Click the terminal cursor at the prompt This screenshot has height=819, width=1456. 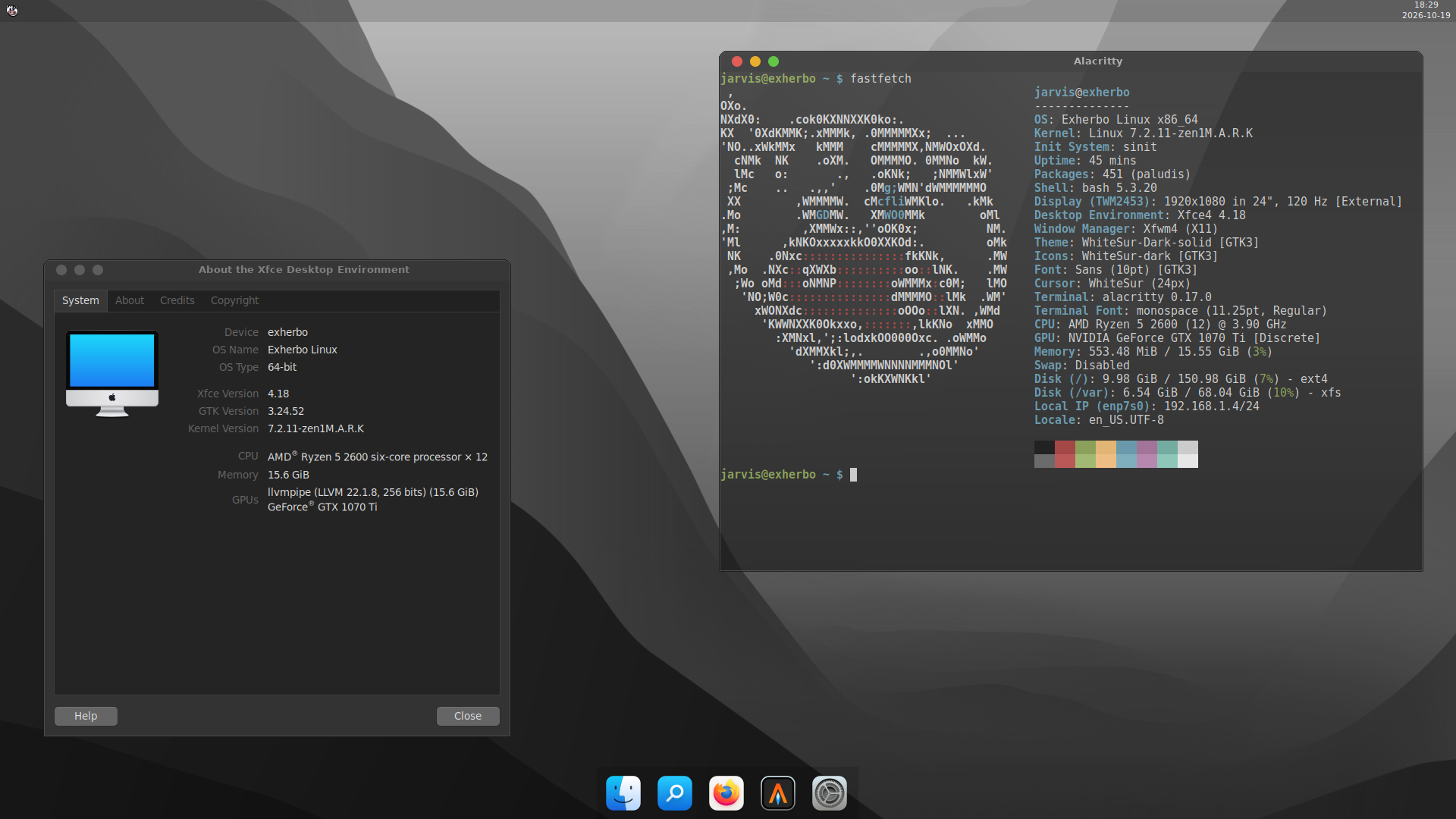pos(853,475)
